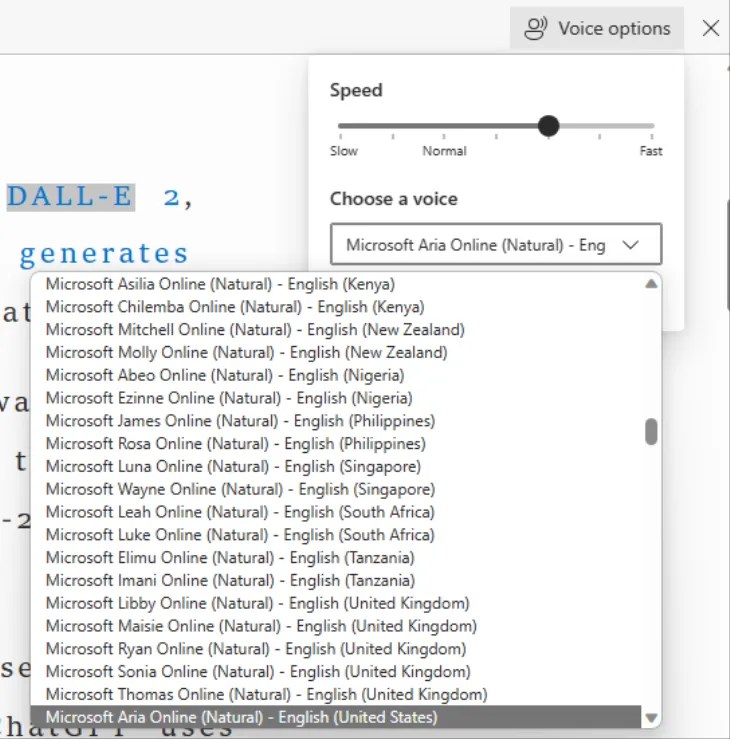
Task: Select Microsoft Thomas English (United Kingdom) voice
Action: coord(336,694)
